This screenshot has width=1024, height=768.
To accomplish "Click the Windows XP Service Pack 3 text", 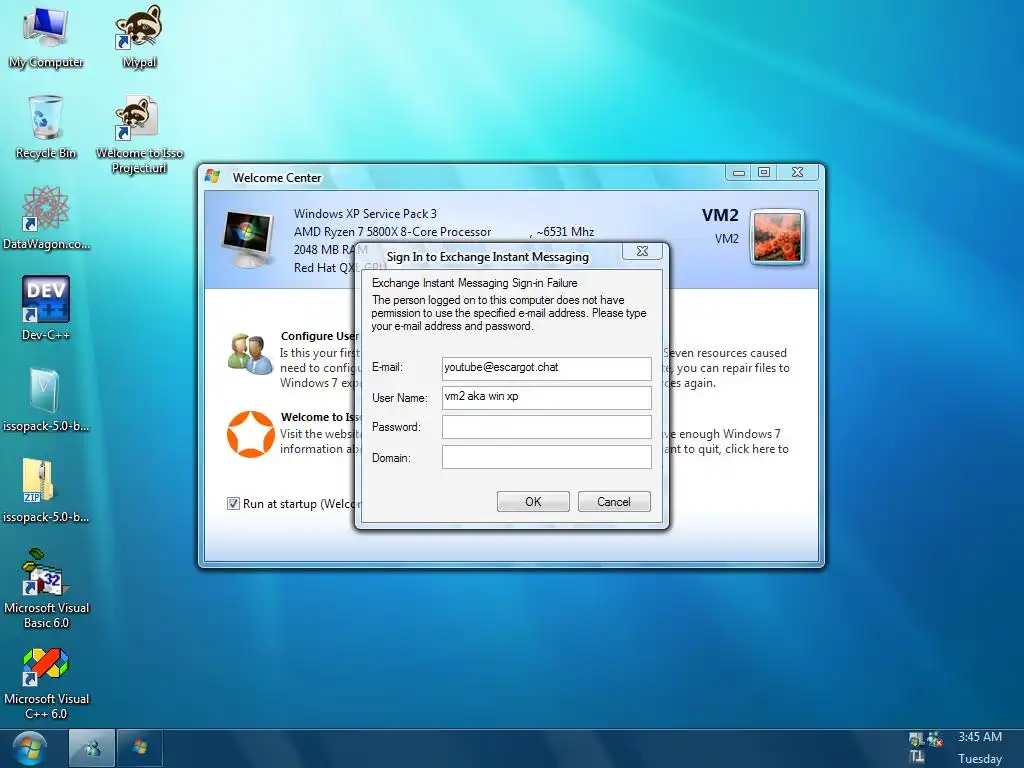I will pyautogui.click(x=365, y=214).
